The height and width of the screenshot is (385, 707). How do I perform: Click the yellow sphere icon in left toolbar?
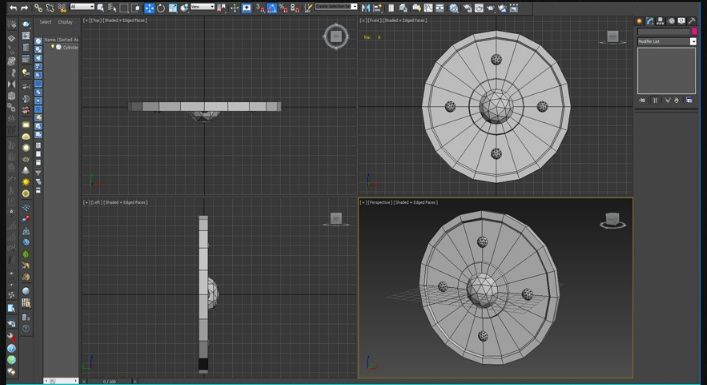(x=26, y=182)
